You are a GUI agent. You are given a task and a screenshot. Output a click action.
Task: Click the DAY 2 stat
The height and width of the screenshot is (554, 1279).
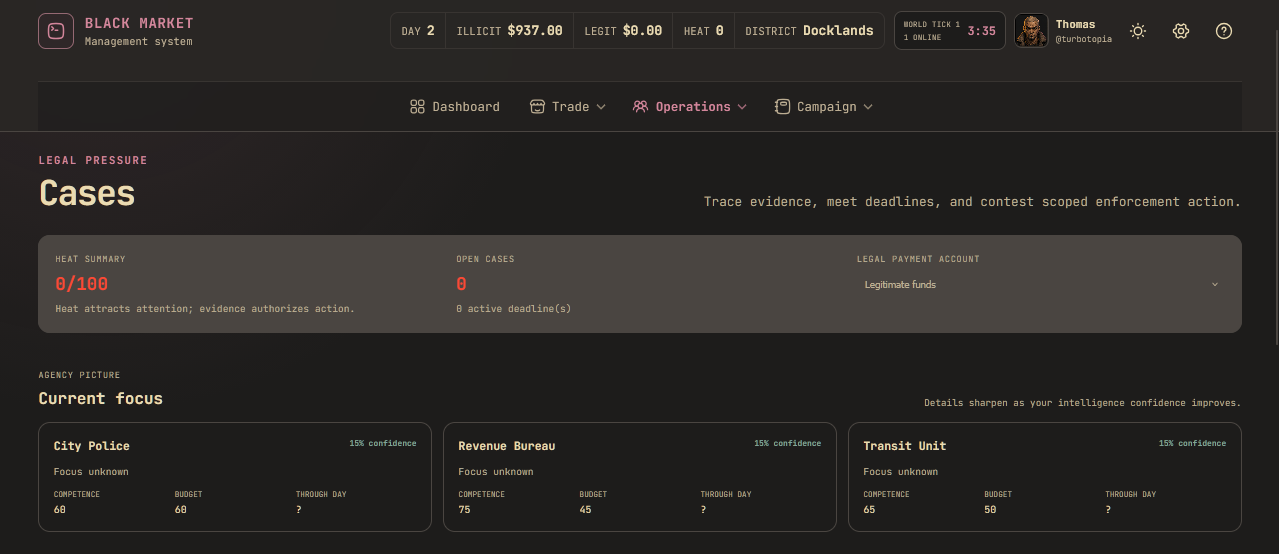[x=418, y=31]
